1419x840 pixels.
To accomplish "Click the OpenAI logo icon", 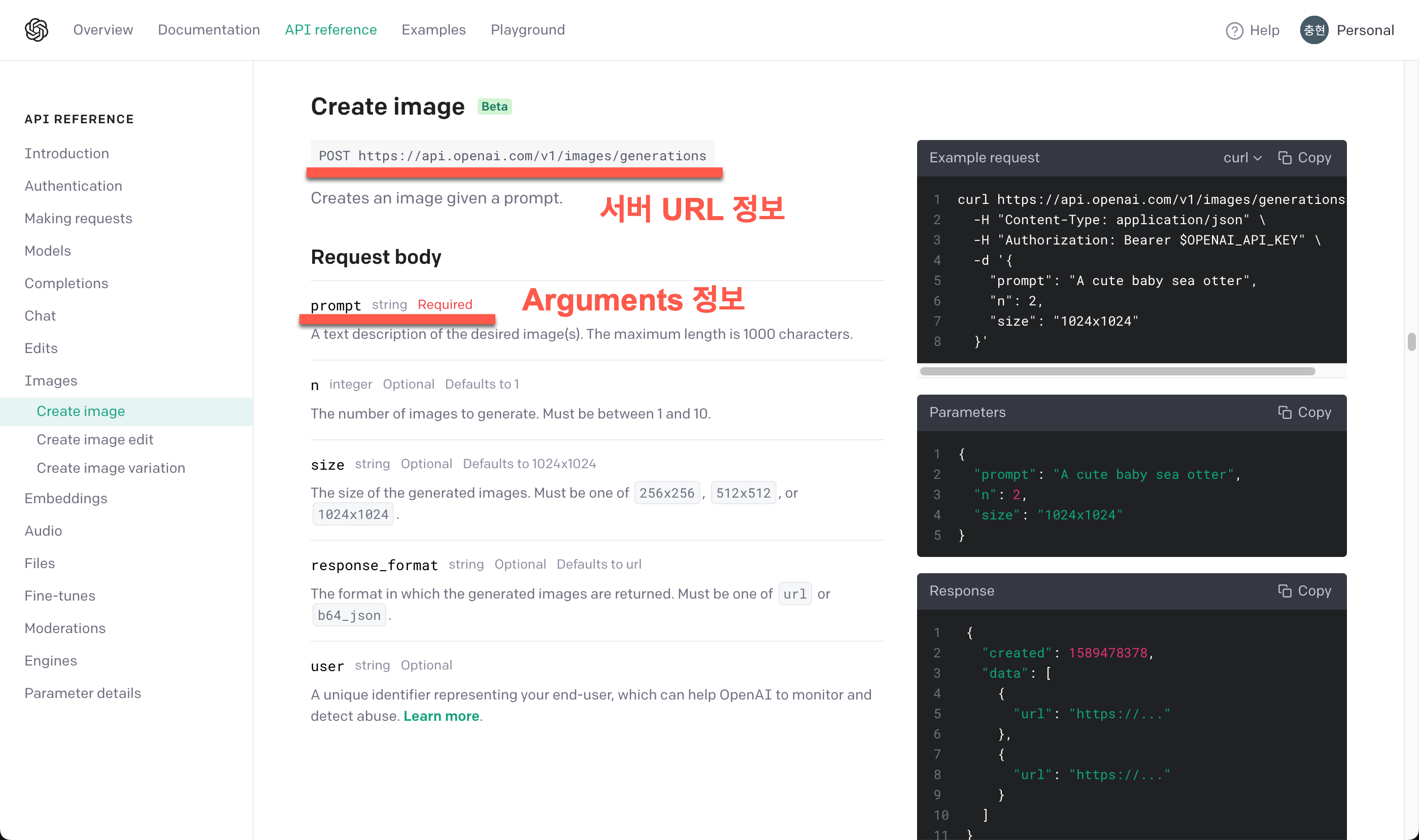I will tap(36, 29).
